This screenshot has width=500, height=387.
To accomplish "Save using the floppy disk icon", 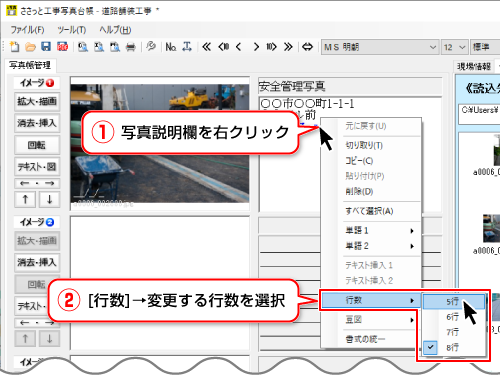I will point(46,47).
